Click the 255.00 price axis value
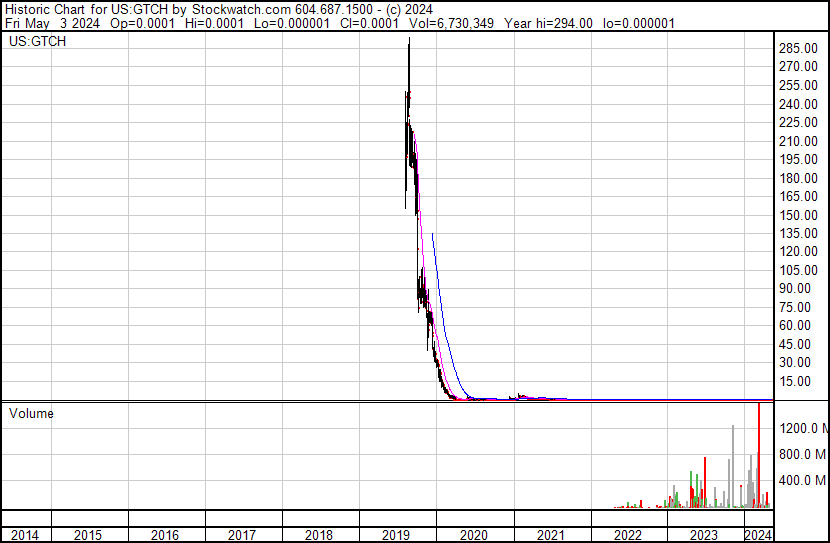This screenshot has width=830, height=543. point(798,85)
